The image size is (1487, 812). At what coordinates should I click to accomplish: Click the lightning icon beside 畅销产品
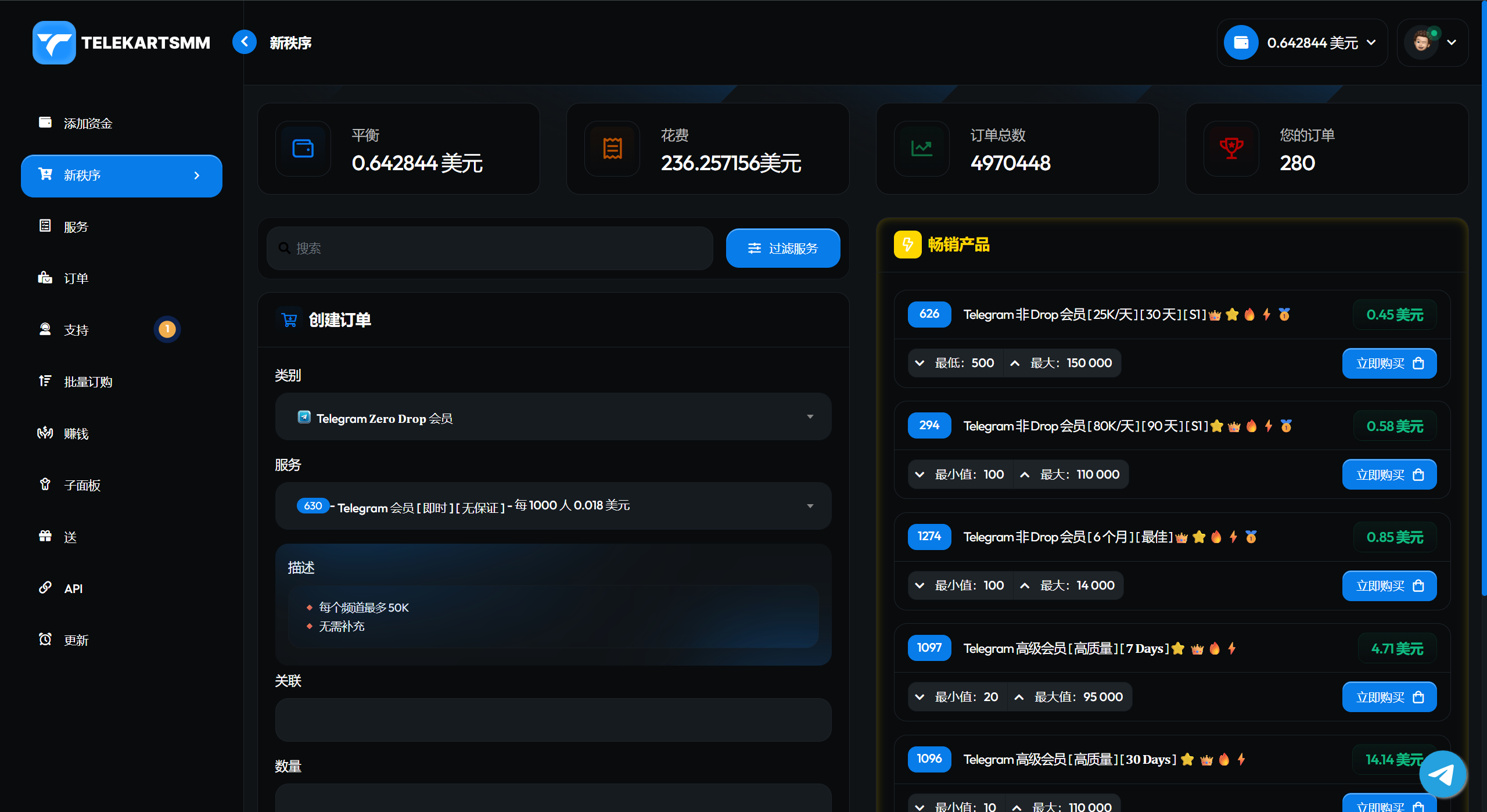(907, 245)
